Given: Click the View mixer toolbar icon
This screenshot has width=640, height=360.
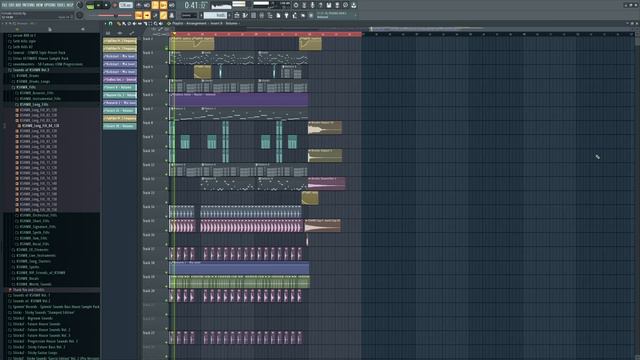Looking at the screenshot, I should tap(262, 16).
